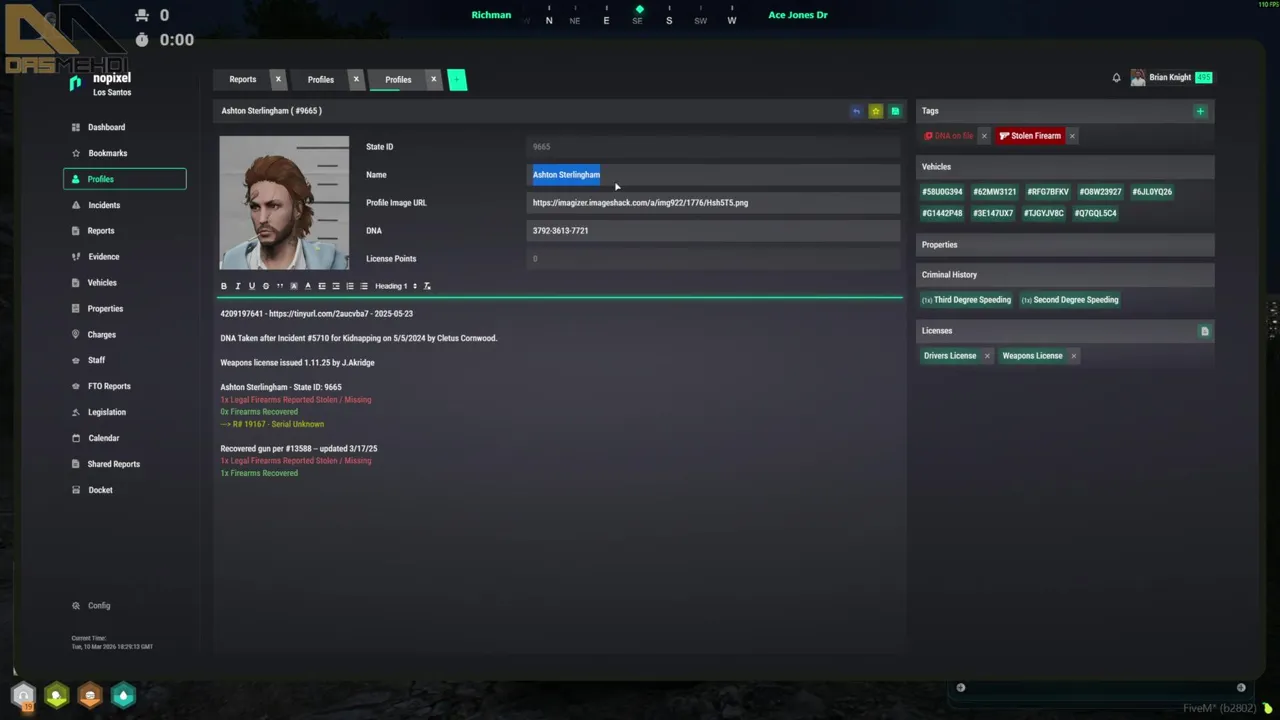Open the Vehicles sidebar section

point(125,283)
